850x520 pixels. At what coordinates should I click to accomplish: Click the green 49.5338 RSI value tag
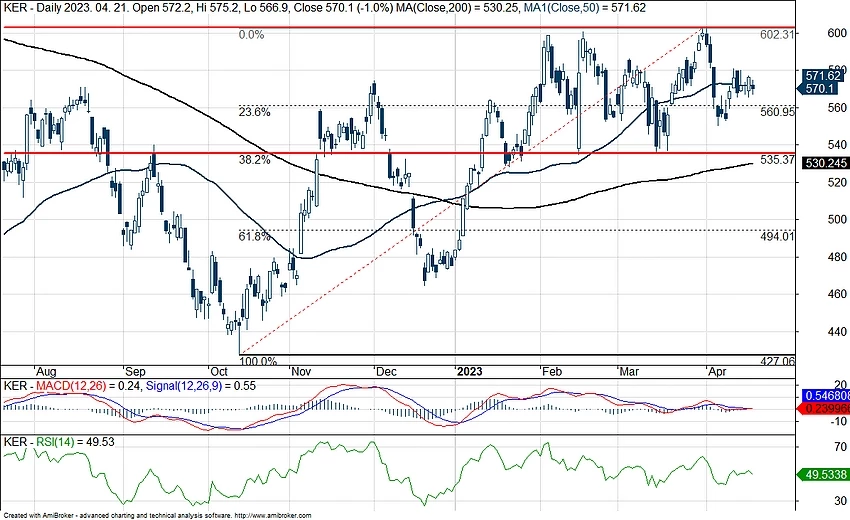click(x=824, y=477)
